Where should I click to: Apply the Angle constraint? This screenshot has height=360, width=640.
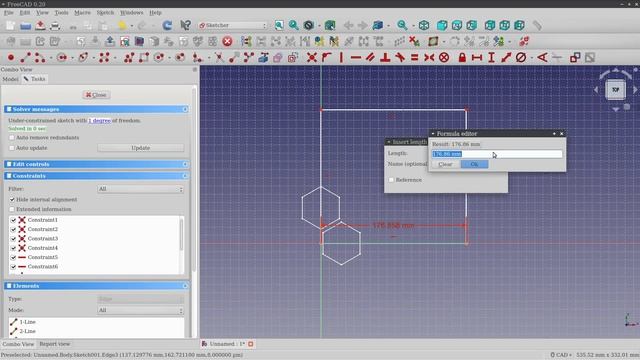tap(542, 58)
